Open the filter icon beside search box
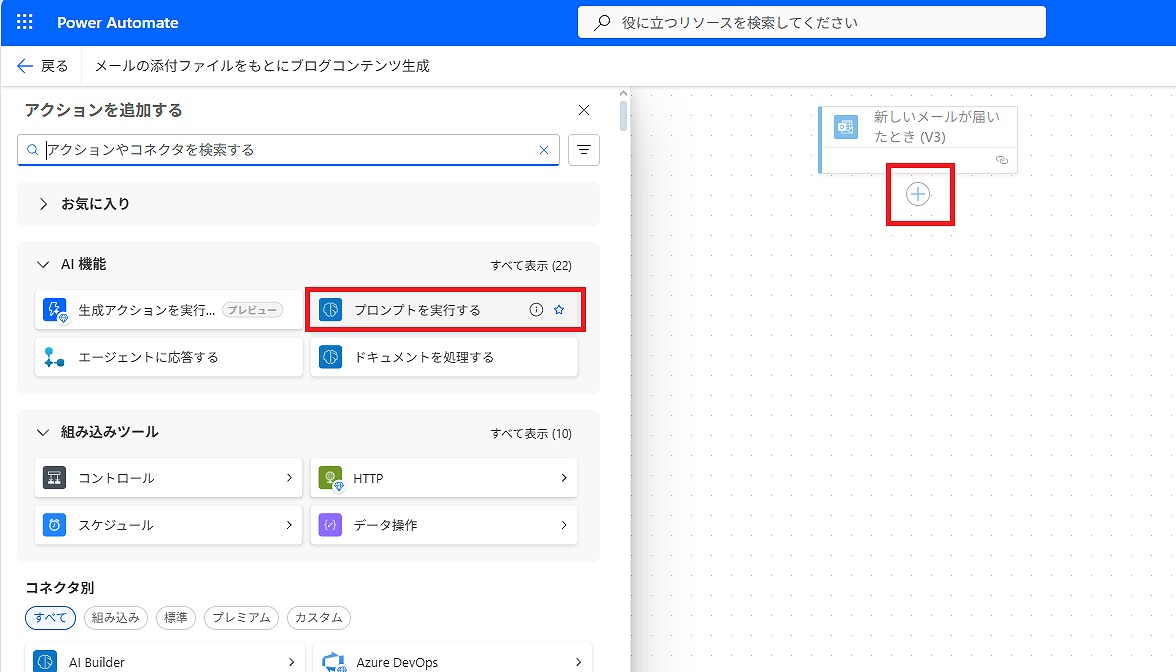The image size is (1176, 672). [584, 150]
